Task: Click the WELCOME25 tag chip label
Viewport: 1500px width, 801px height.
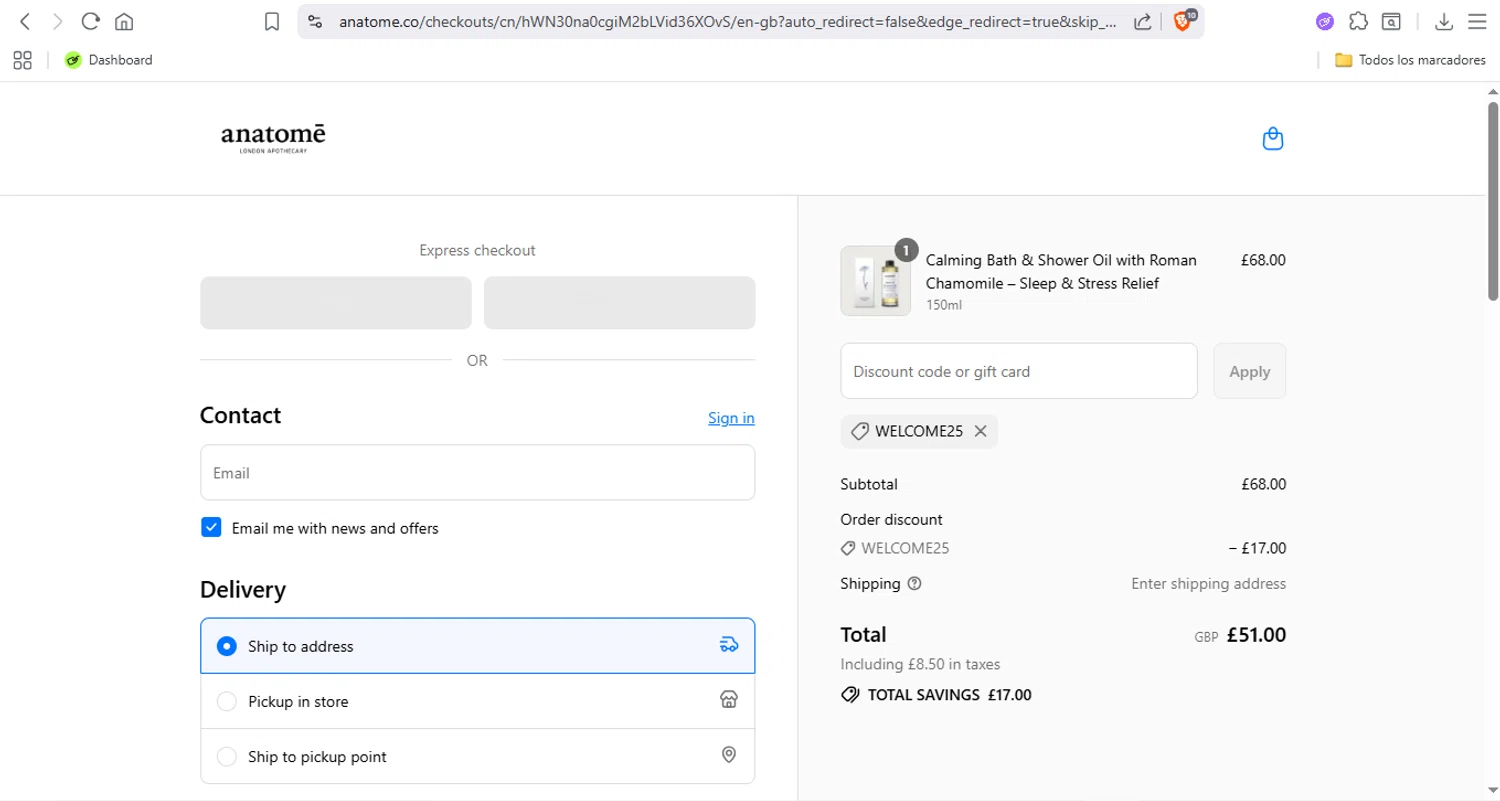Action: click(x=919, y=431)
